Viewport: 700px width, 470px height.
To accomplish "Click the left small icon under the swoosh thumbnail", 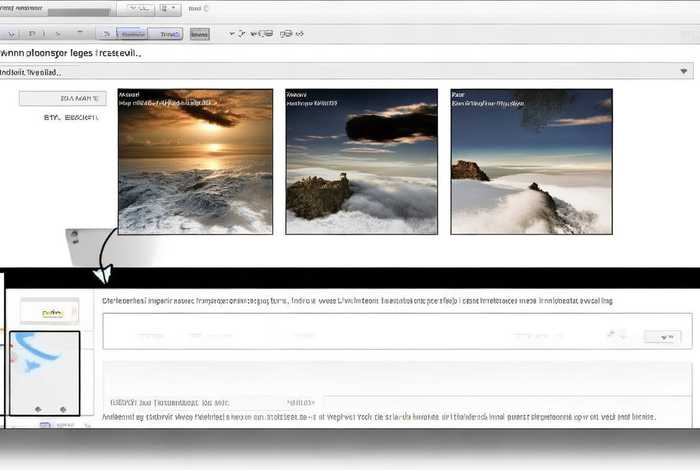I will (x=38, y=408).
